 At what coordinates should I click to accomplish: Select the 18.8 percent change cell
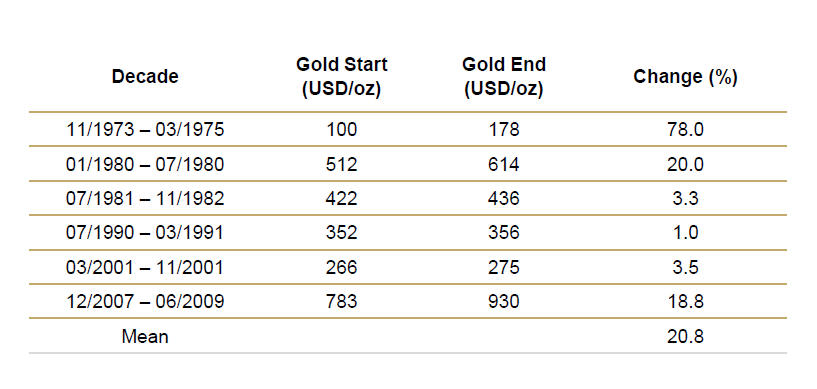(685, 302)
